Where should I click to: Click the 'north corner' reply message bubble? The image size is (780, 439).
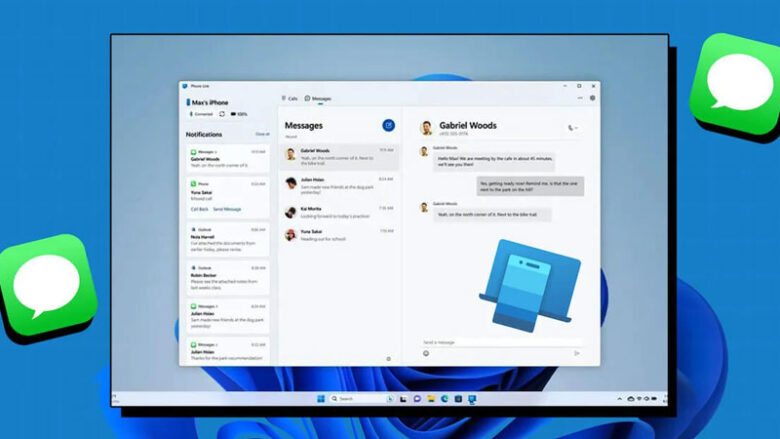491,215
